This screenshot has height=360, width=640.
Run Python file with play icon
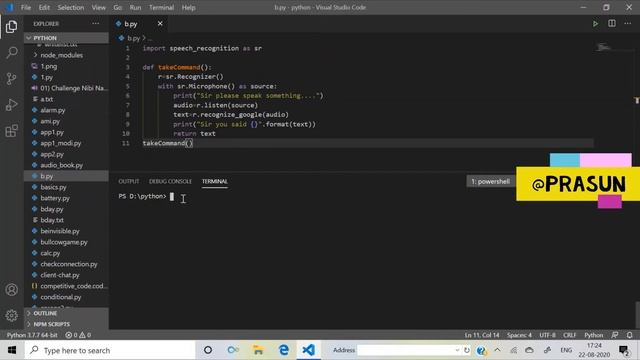click(596, 24)
